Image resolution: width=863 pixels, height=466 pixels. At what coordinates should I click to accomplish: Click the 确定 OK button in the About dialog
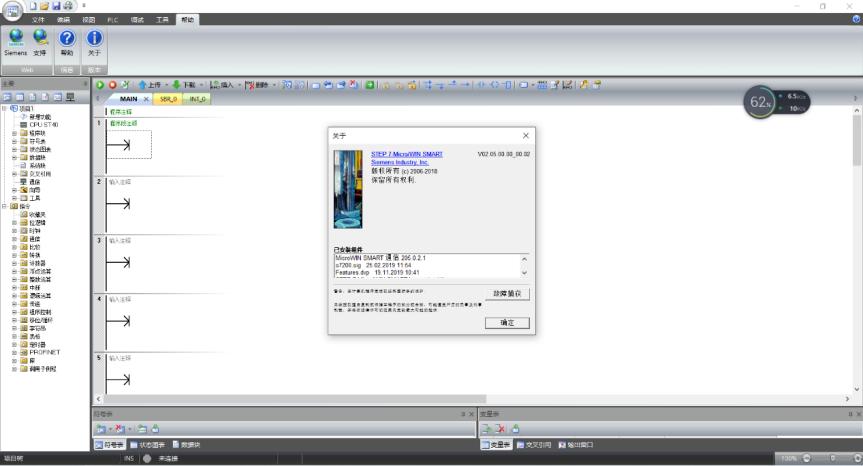[507, 323]
